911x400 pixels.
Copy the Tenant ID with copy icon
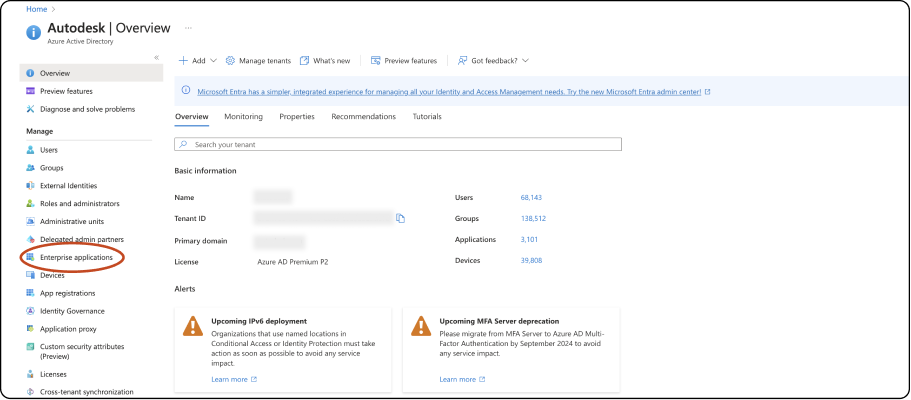[400, 219]
